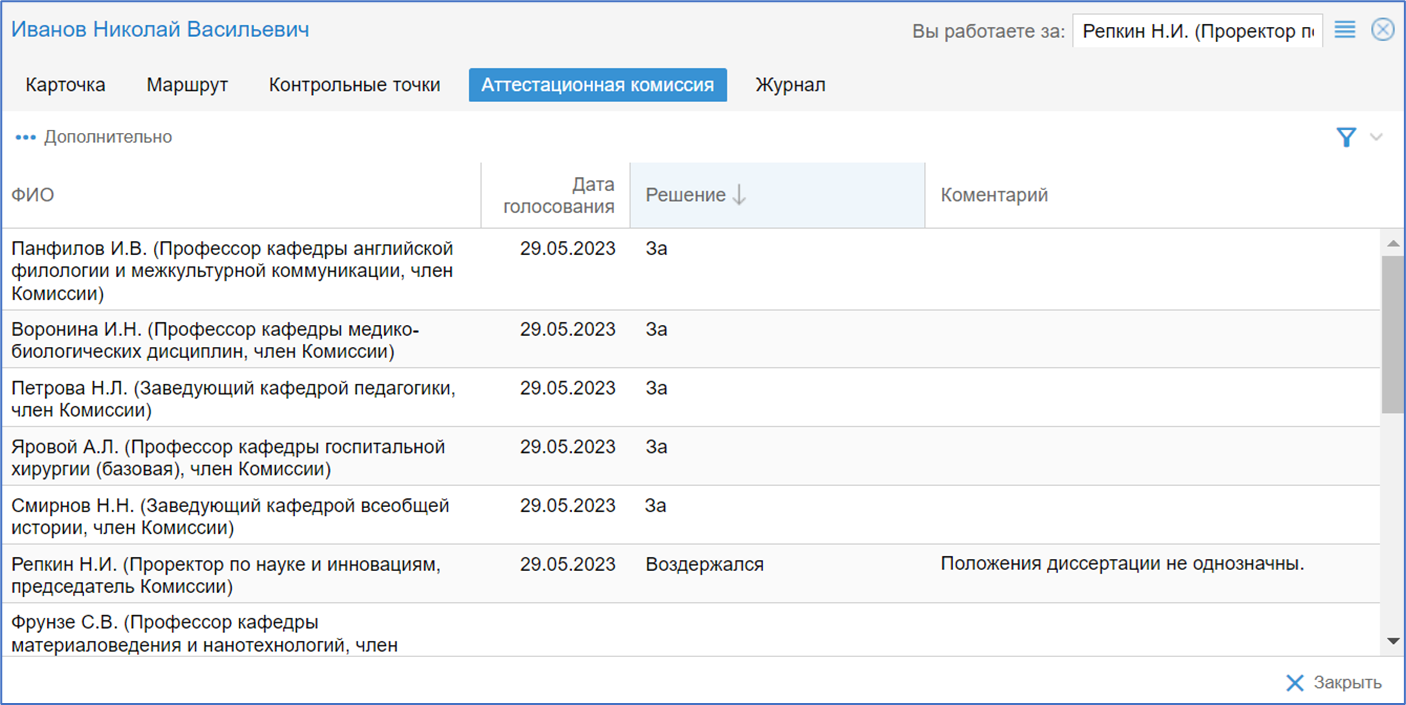The image size is (1406, 705).
Task: Click the scrollbar down arrow
Action: (x=1393, y=641)
